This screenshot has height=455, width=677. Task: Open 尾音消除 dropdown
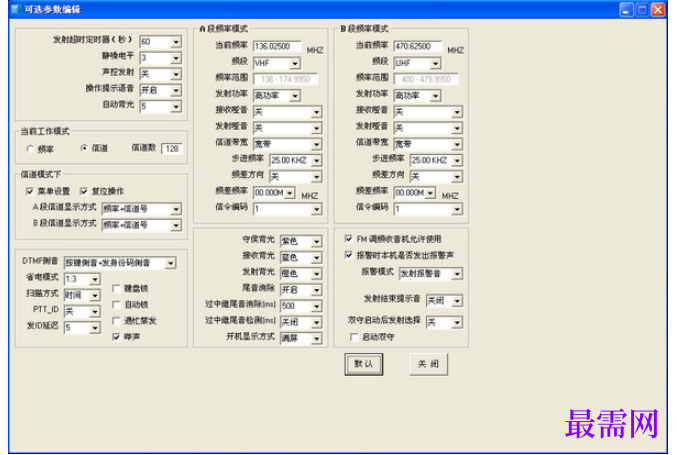[301, 290]
